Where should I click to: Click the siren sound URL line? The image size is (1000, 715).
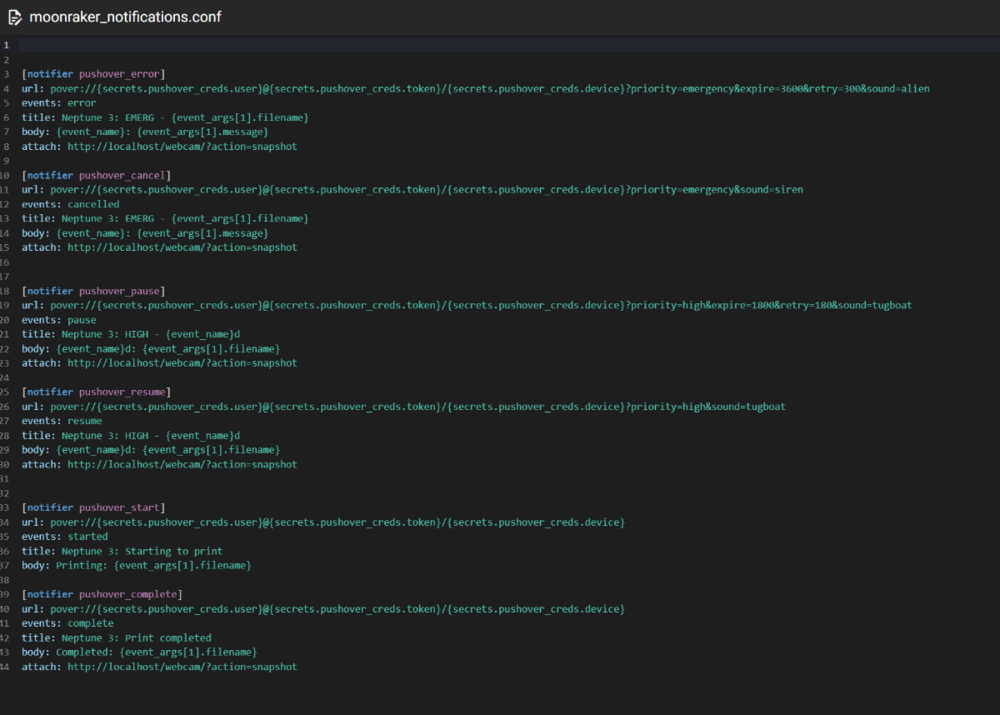(412, 189)
